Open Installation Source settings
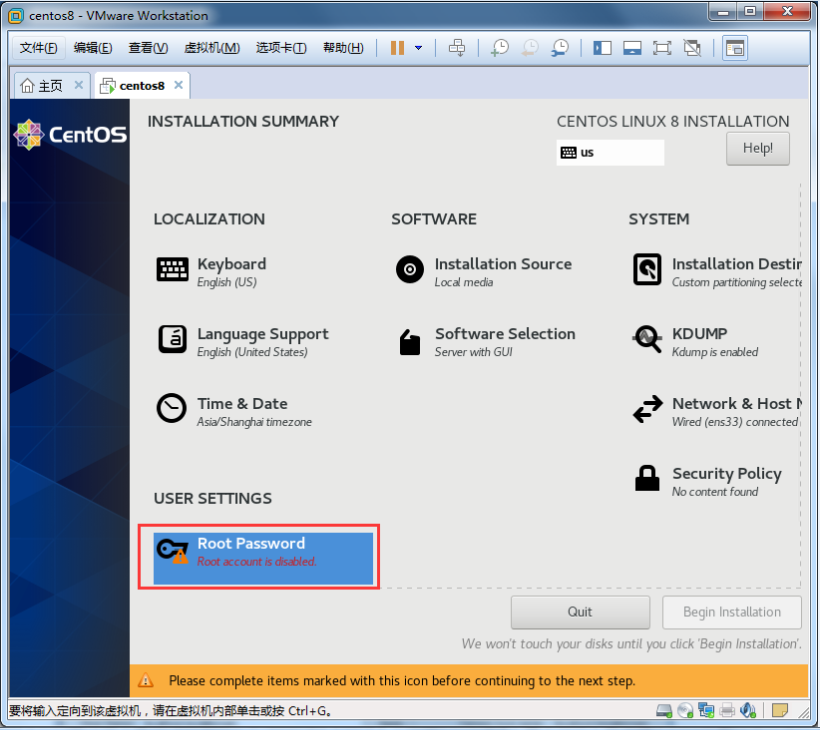 pyautogui.click(x=502, y=271)
